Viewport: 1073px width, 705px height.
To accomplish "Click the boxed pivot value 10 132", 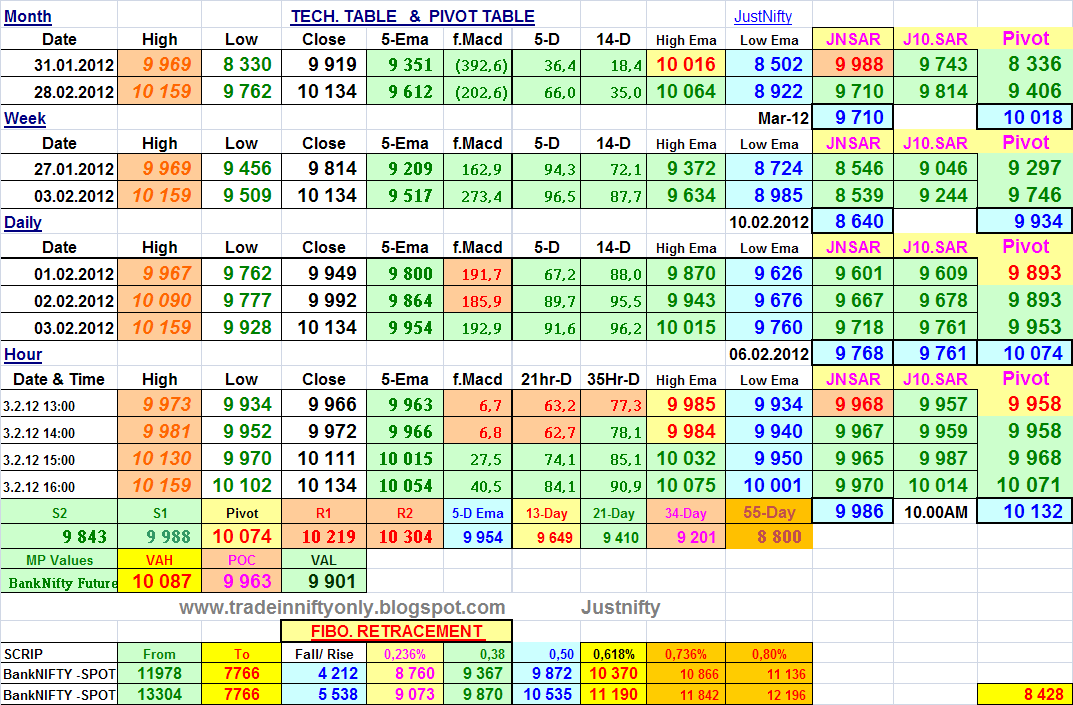I will [1024, 511].
